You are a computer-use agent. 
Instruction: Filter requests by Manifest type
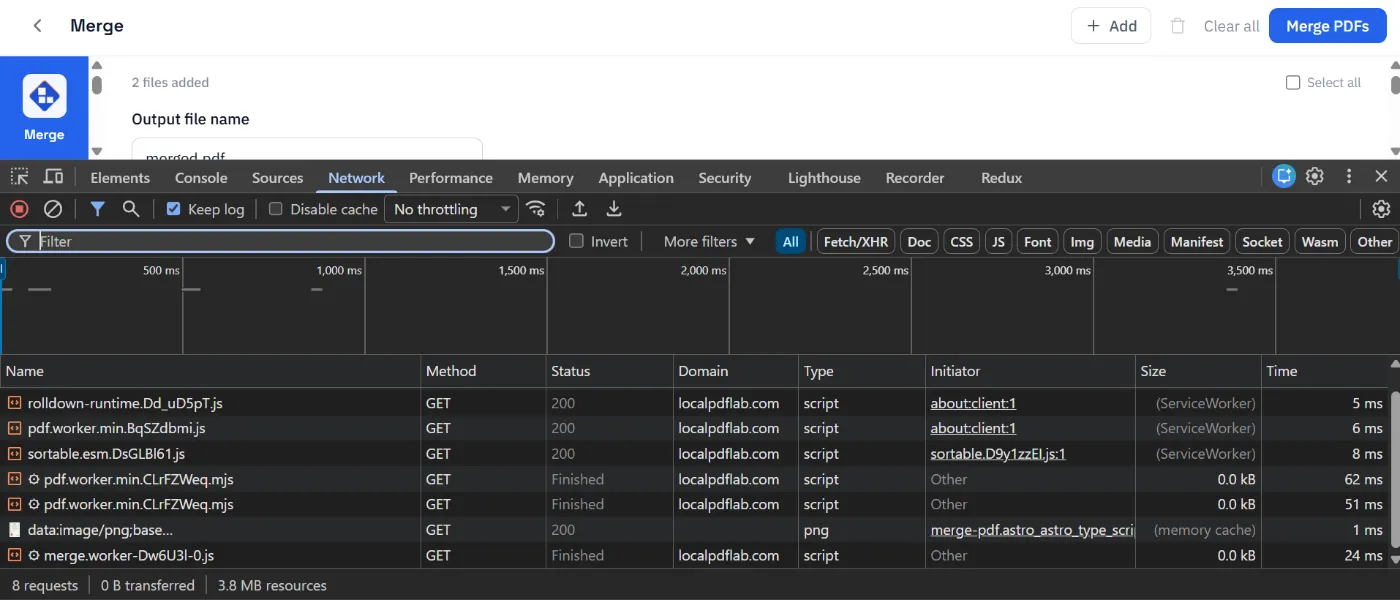click(1197, 241)
